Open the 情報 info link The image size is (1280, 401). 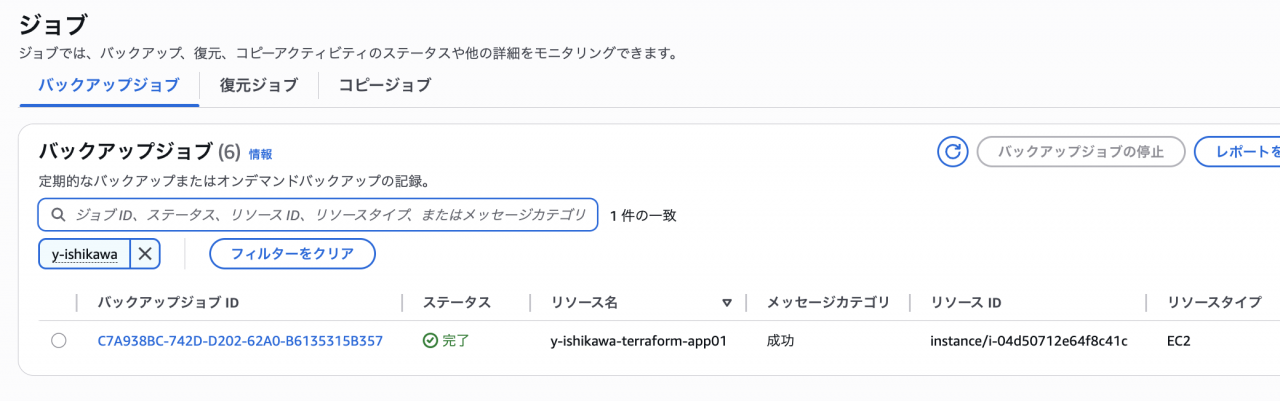coord(260,154)
